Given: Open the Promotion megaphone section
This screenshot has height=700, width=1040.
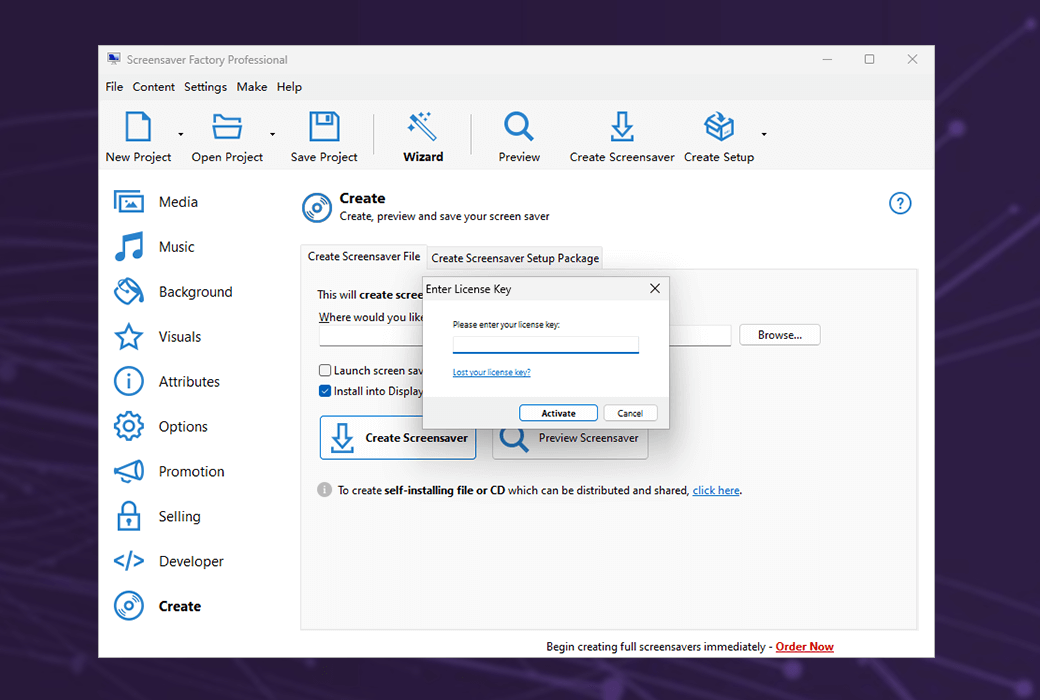Looking at the screenshot, I should tap(170, 472).
